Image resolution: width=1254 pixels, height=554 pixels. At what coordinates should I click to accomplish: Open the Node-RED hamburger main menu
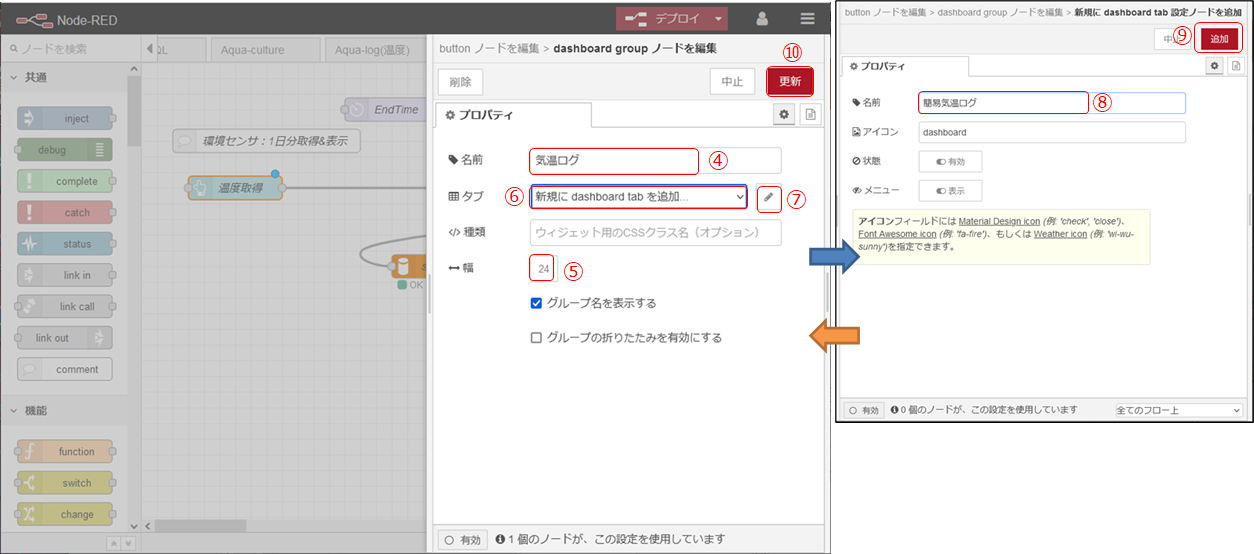point(807,18)
